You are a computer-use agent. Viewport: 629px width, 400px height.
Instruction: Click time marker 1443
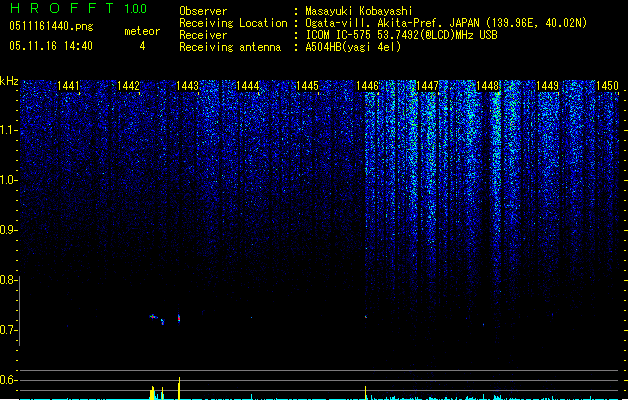click(188, 86)
